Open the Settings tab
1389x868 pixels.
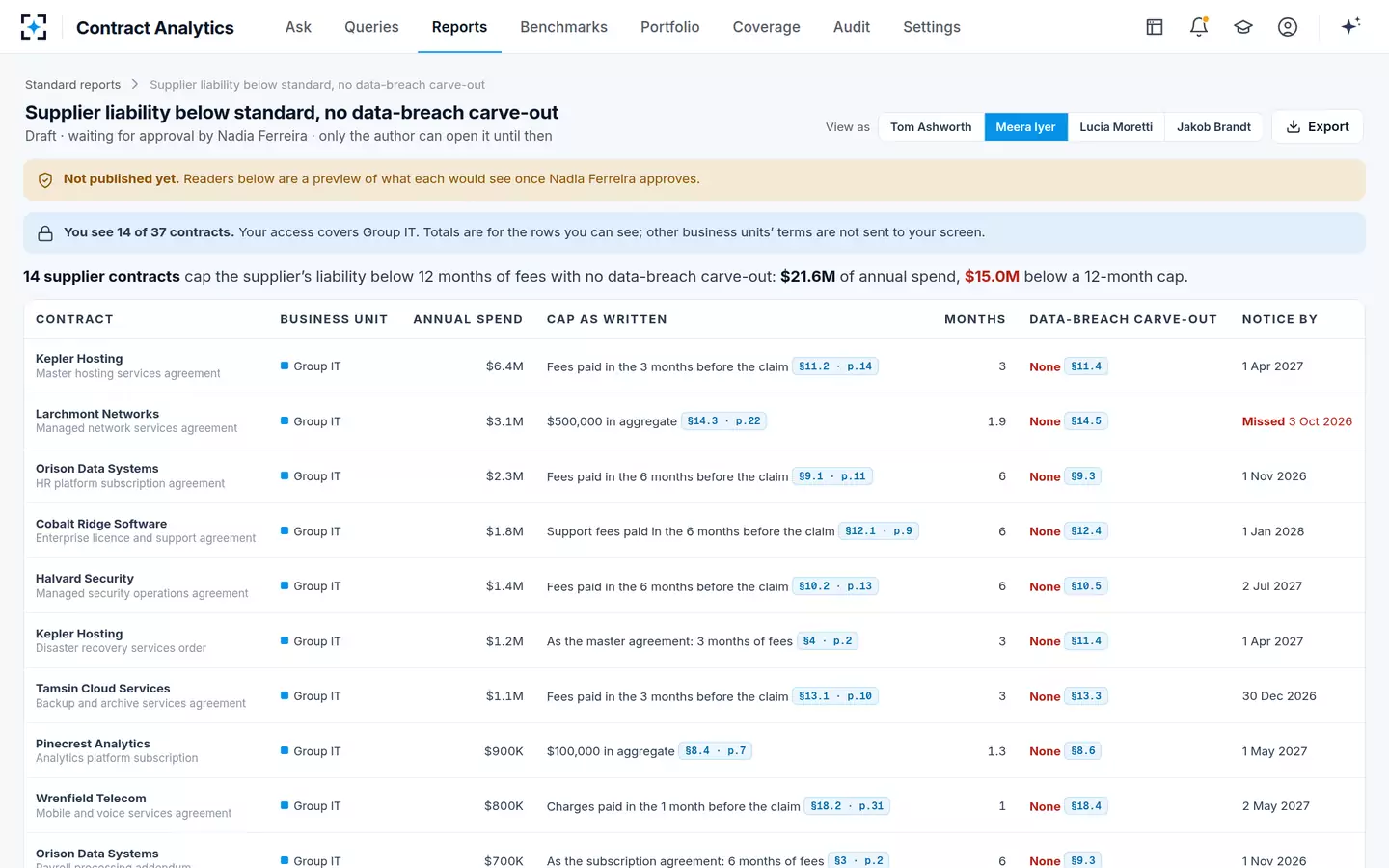(931, 27)
